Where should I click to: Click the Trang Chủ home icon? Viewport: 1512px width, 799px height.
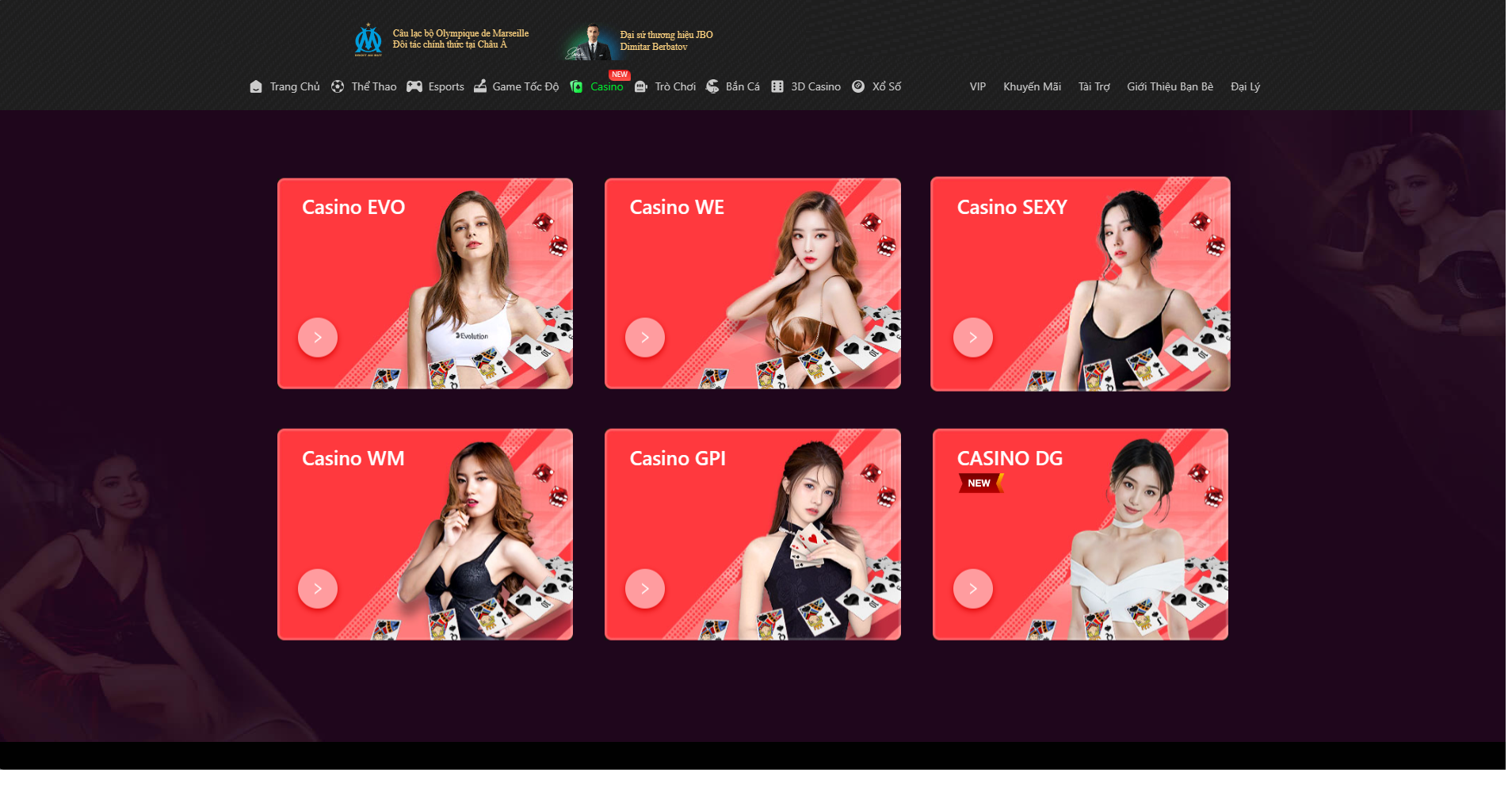(256, 86)
